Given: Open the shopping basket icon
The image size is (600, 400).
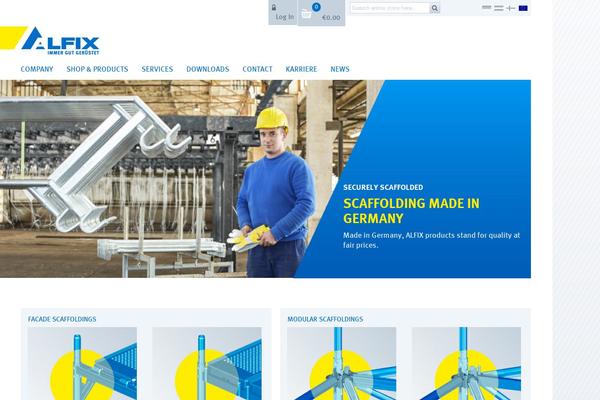Looking at the screenshot, I should (306, 14).
